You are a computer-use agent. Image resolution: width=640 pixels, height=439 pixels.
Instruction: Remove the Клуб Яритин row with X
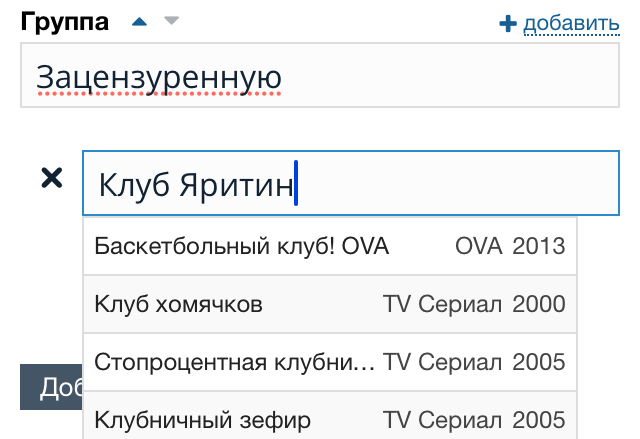51,179
